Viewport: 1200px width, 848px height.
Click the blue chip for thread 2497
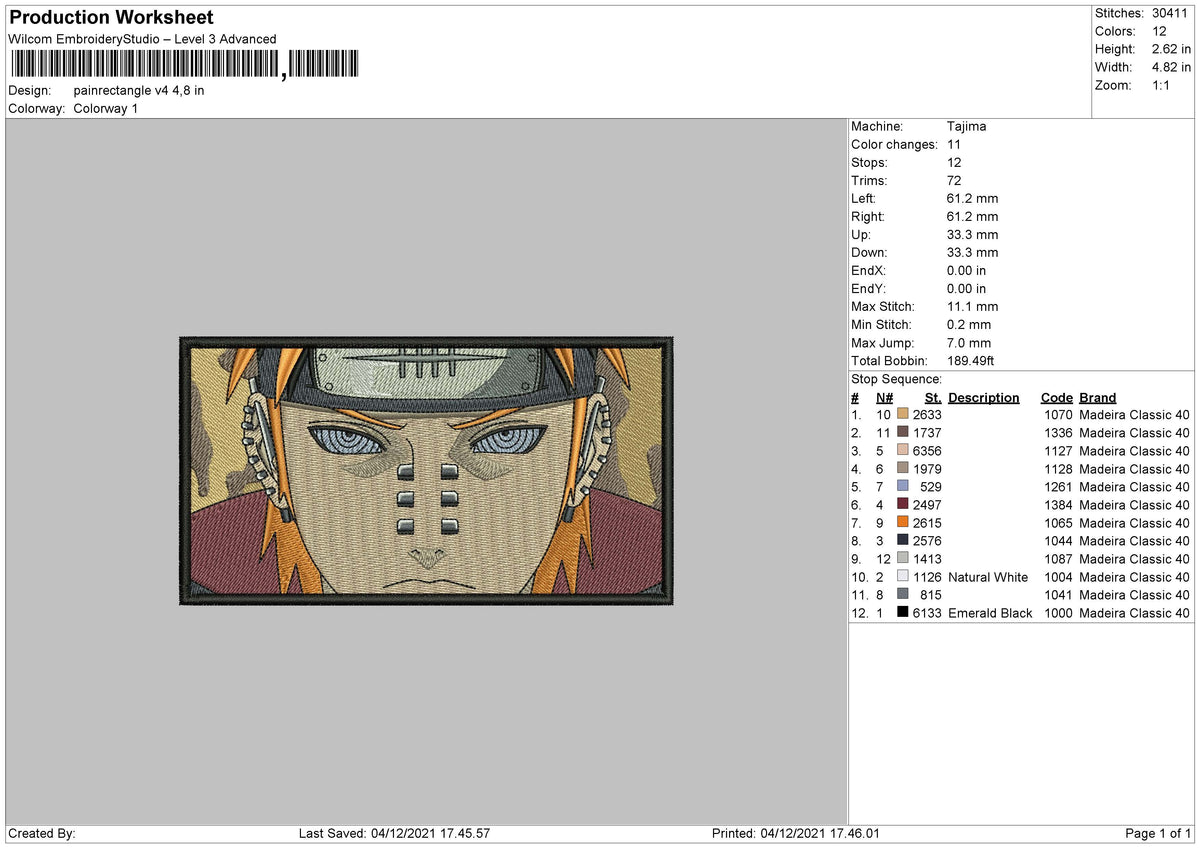[x=905, y=505]
